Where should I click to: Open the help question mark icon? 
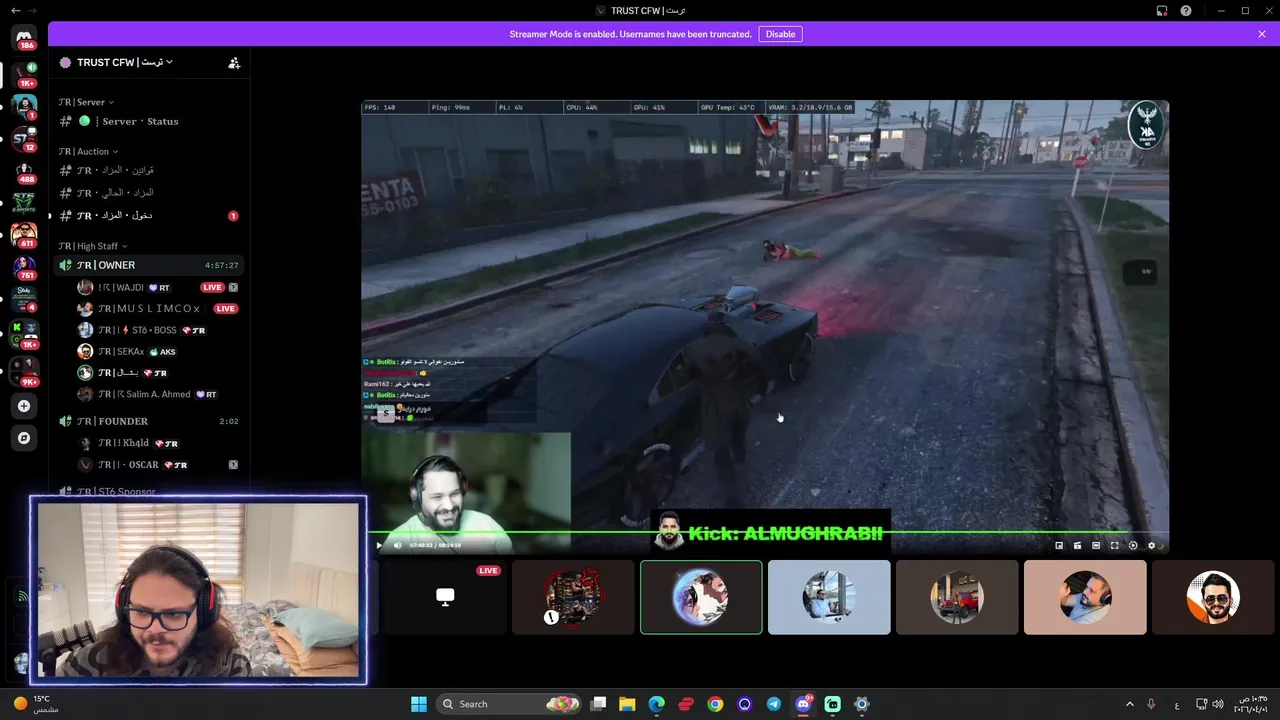[1186, 10]
